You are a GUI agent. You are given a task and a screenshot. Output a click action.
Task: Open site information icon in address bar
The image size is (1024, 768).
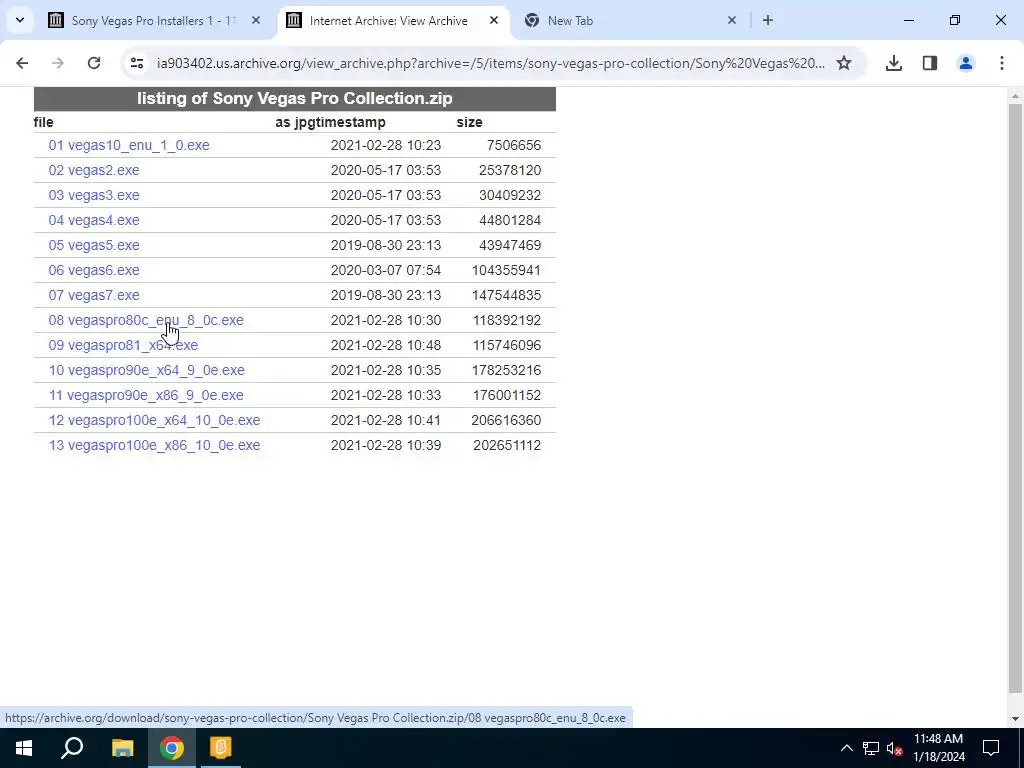pos(136,63)
